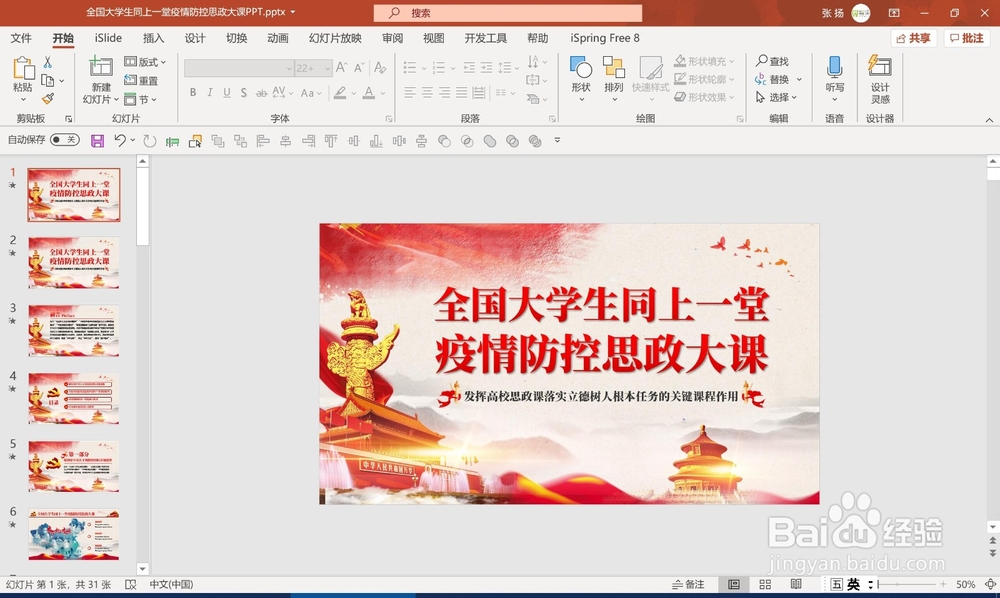1000x598 pixels.
Task: Switch to Reading View icon in the status bar
Action: coord(796,585)
